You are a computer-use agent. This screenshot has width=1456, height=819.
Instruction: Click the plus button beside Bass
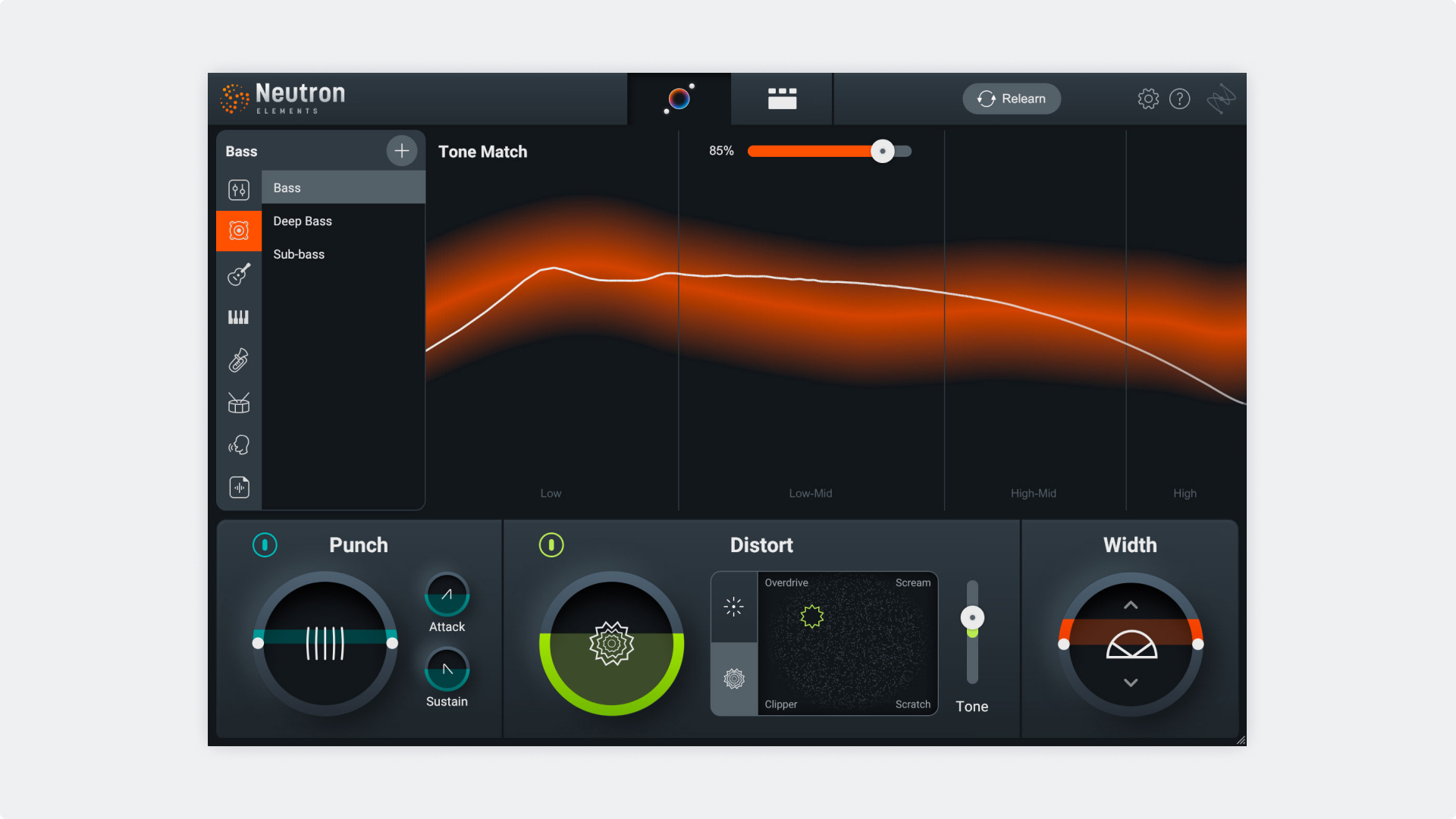[402, 151]
